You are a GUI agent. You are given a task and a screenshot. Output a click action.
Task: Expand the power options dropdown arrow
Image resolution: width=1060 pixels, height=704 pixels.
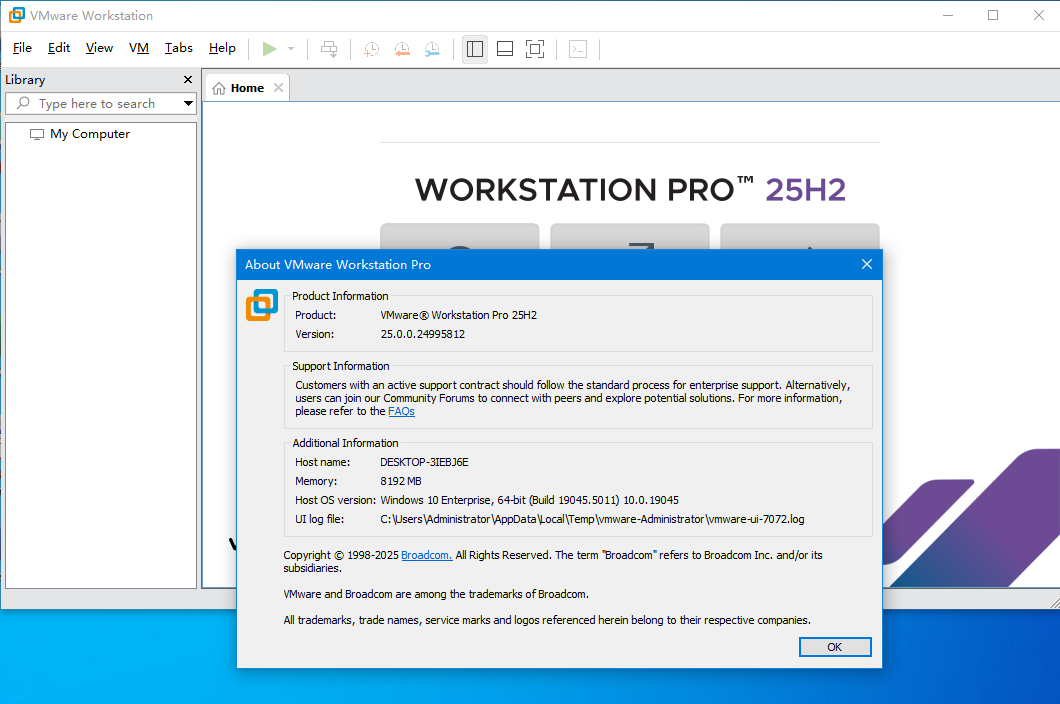point(291,48)
